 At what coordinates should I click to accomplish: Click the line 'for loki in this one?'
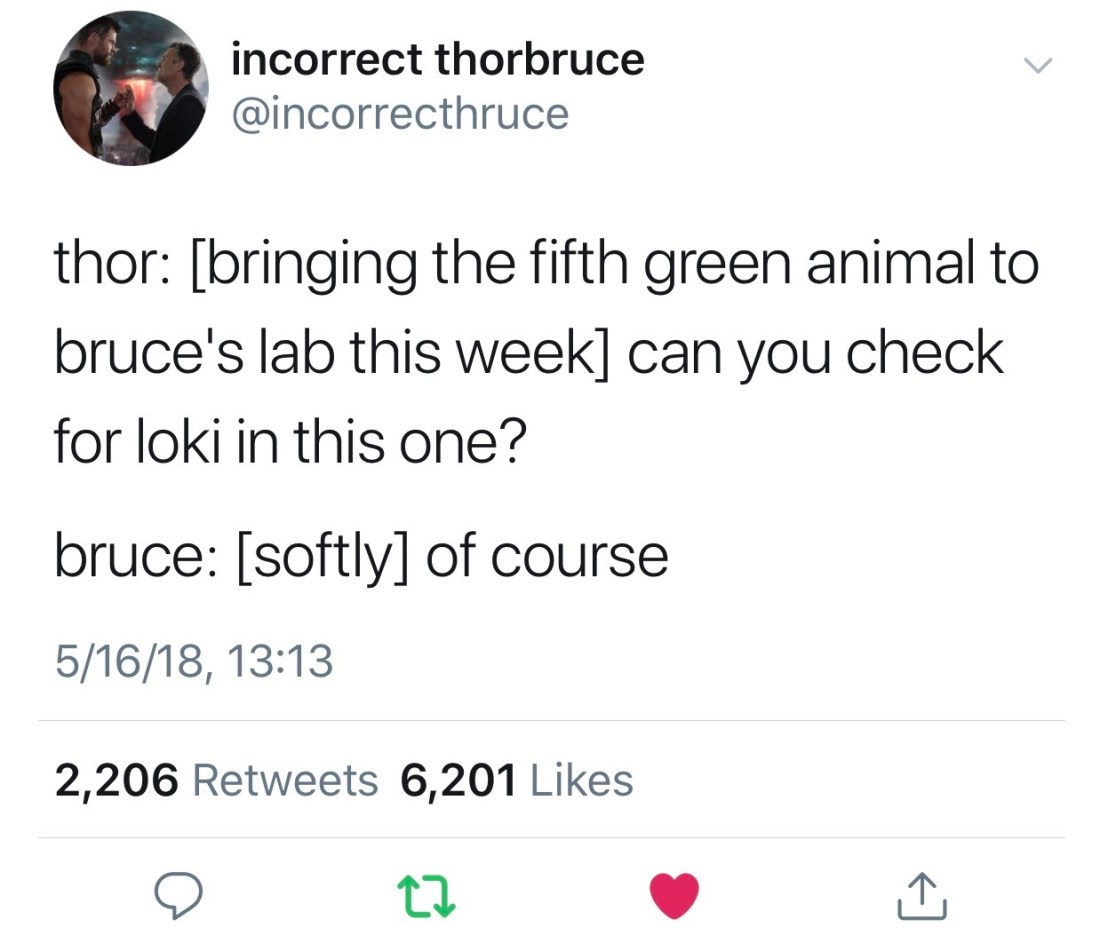285,440
